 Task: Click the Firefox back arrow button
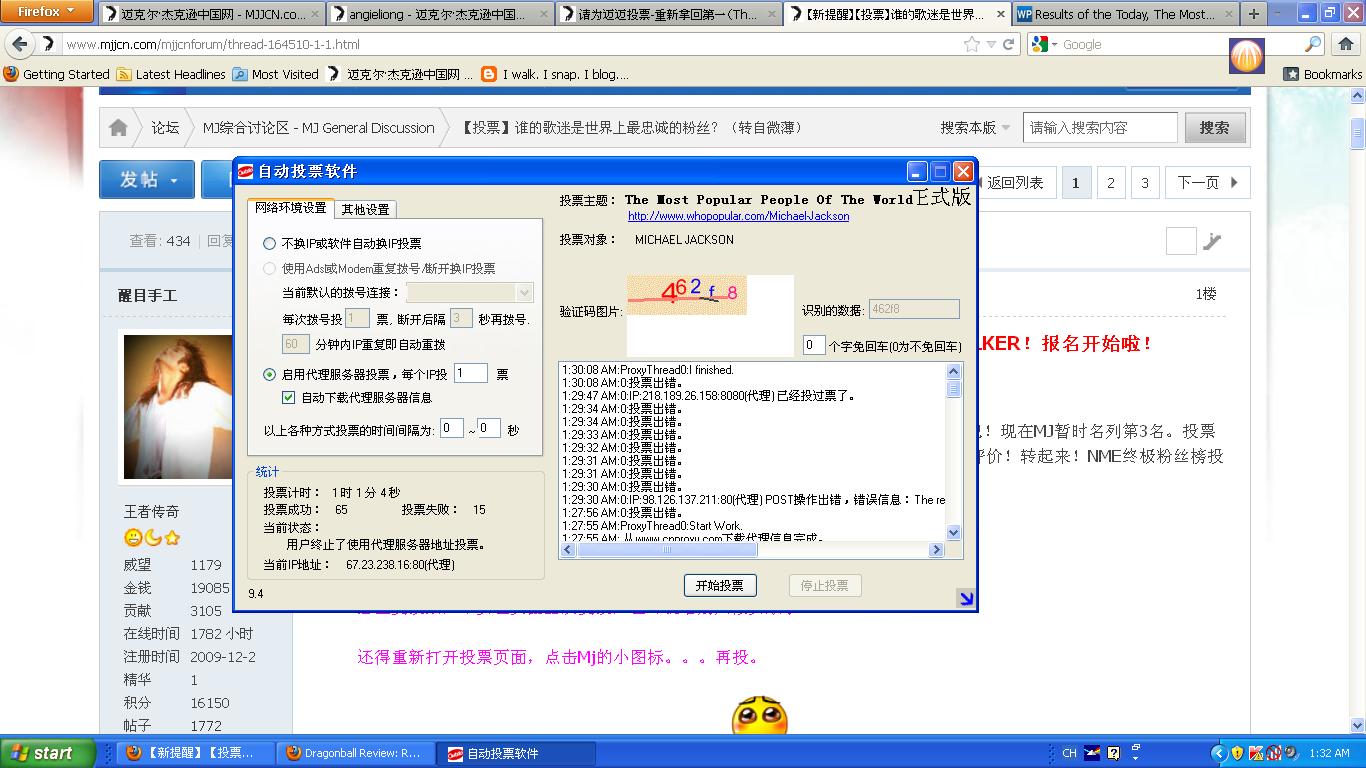[x=20, y=44]
